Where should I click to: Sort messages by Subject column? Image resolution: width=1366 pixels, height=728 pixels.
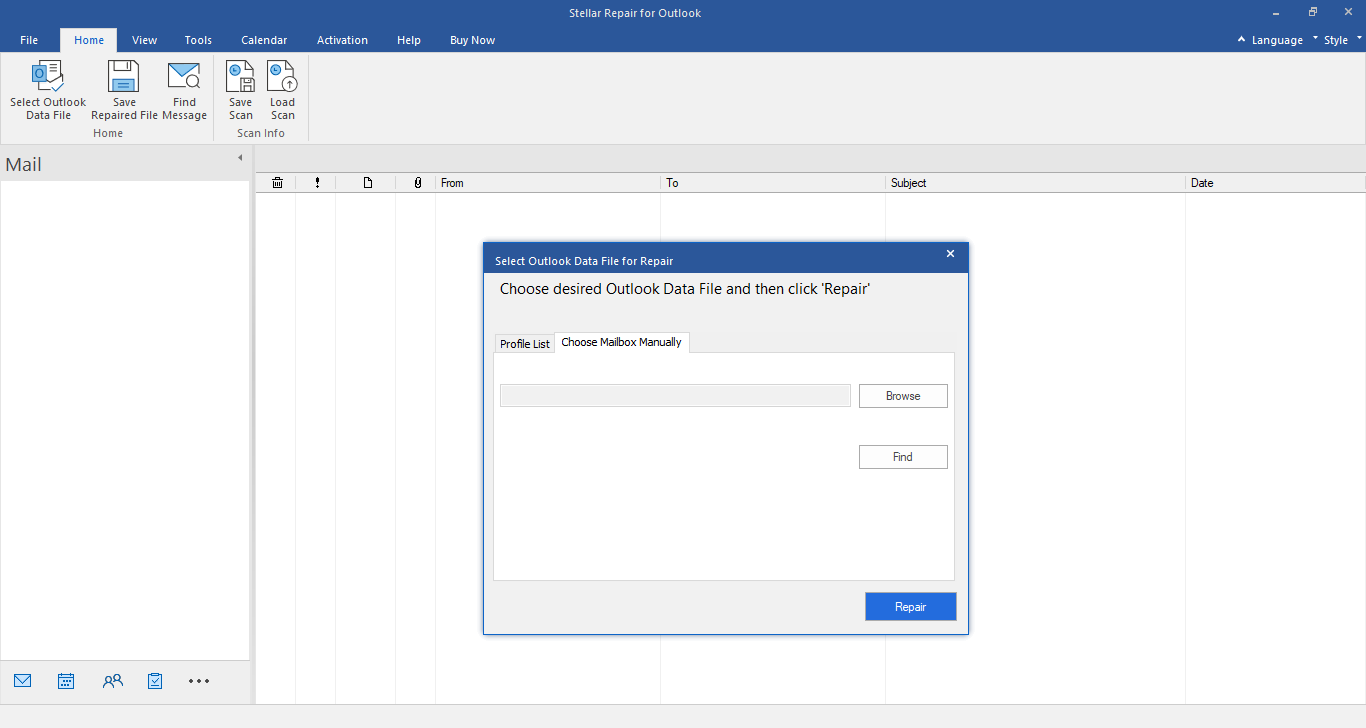click(1035, 183)
